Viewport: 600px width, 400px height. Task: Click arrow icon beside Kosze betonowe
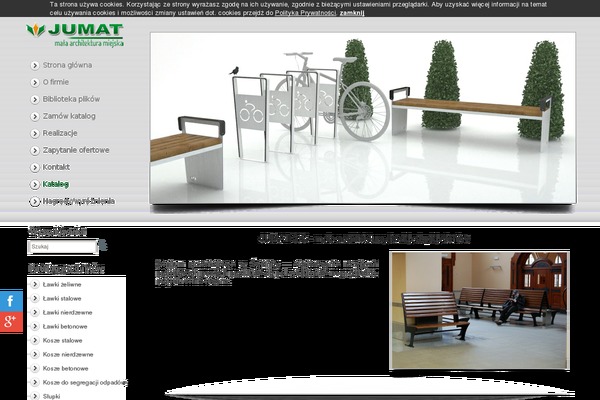35,368
